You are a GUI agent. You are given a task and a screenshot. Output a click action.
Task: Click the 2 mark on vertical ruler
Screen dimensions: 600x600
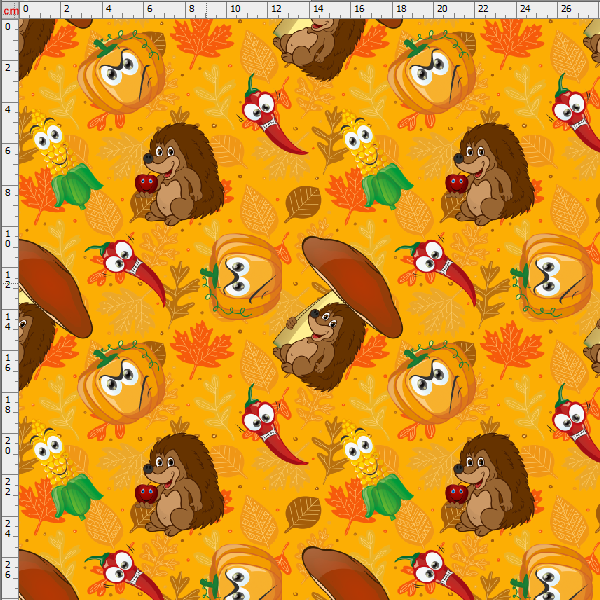pos(8,68)
